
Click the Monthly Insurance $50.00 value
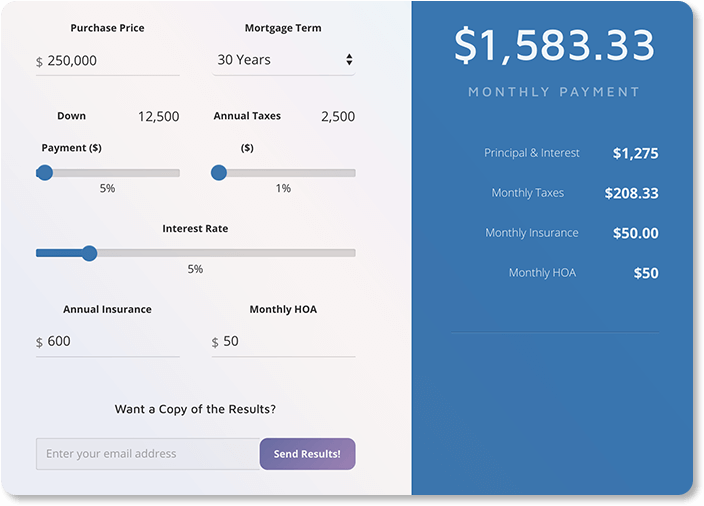pos(635,233)
